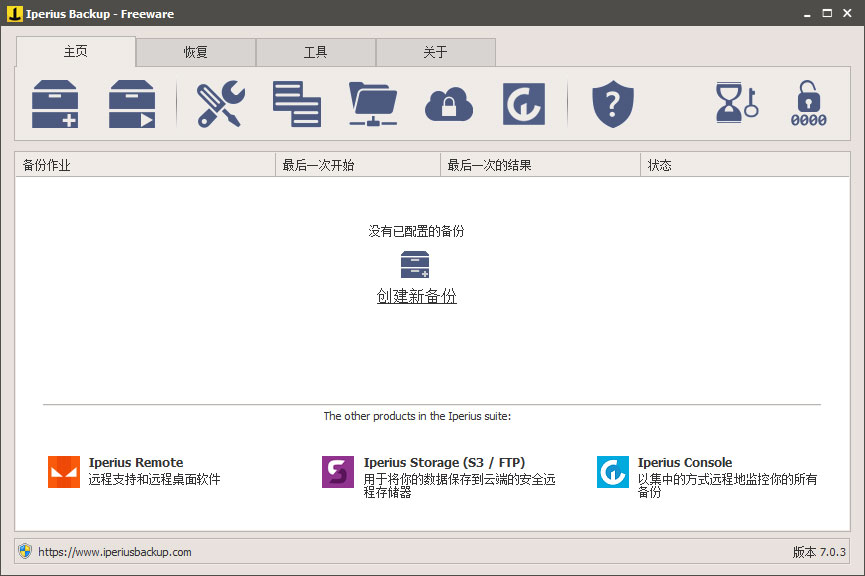Click the 版本 7.0.3 version label
The height and width of the screenshot is (576, 865).
coord(819,552)
